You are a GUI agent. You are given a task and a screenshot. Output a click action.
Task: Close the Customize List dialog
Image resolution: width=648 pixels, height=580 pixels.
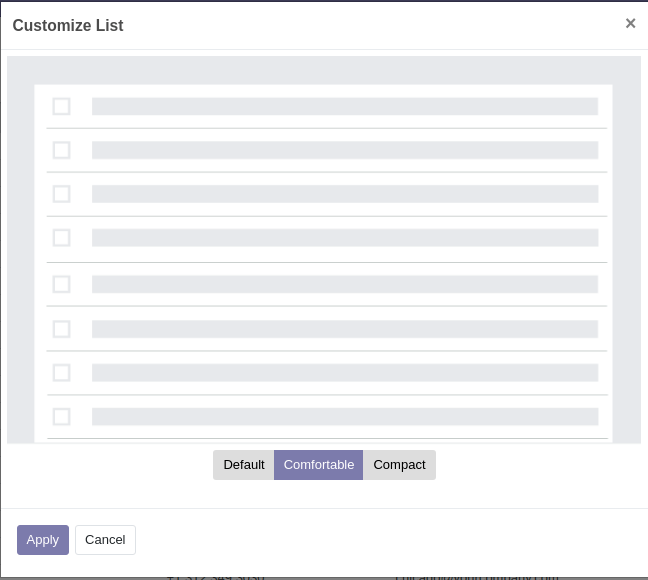coord(630,24)
